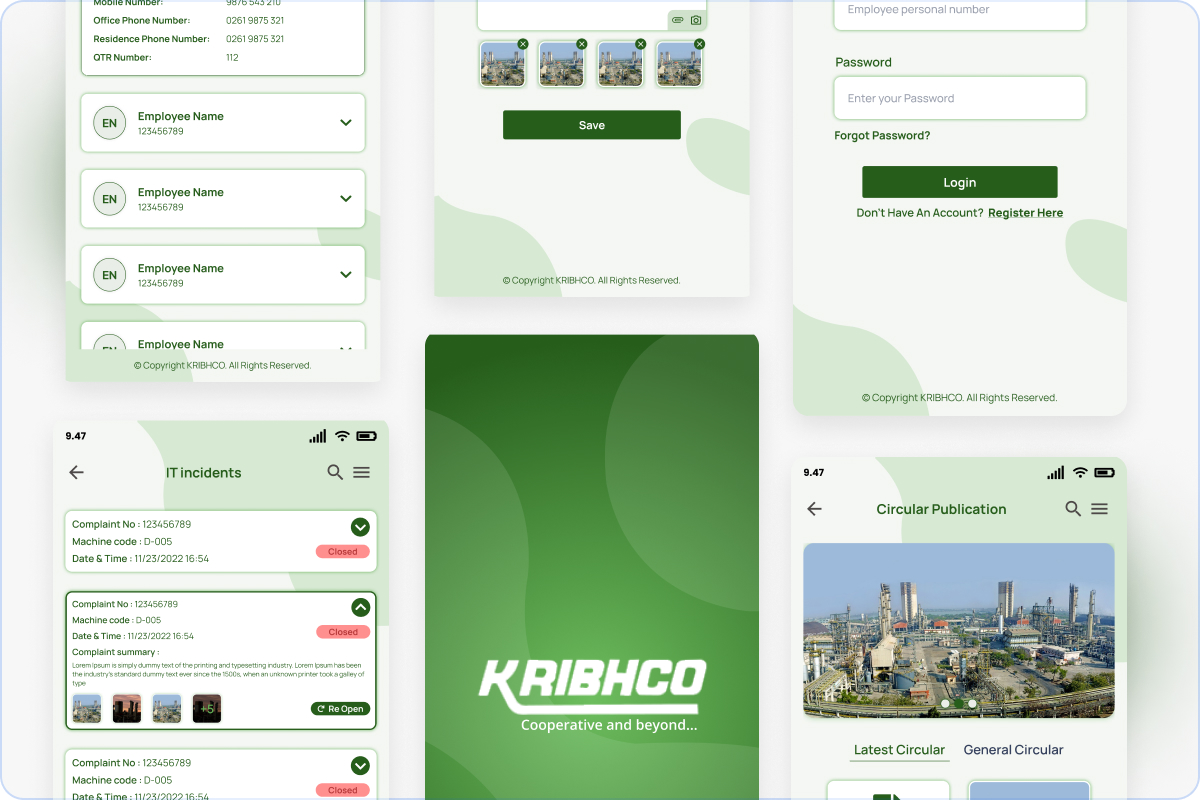Image resolution: width=1200 pixels, height=800 pixels.
Task: Open the sunset silhouette thumbnail in the complaint
Action: 127,709
